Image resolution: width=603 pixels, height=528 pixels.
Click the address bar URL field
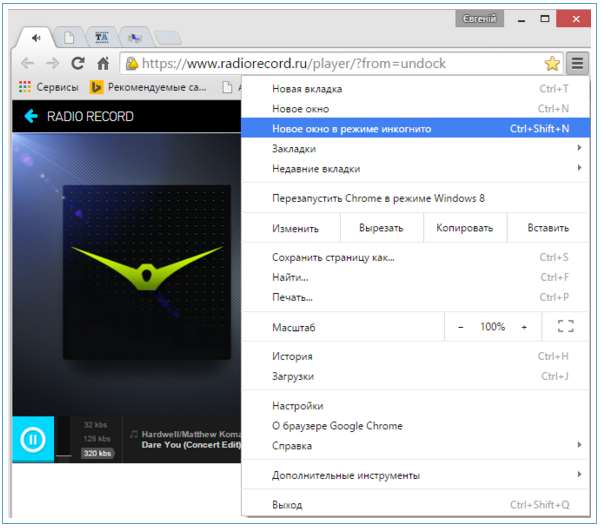pyautogui.click(x=330, y=63)
